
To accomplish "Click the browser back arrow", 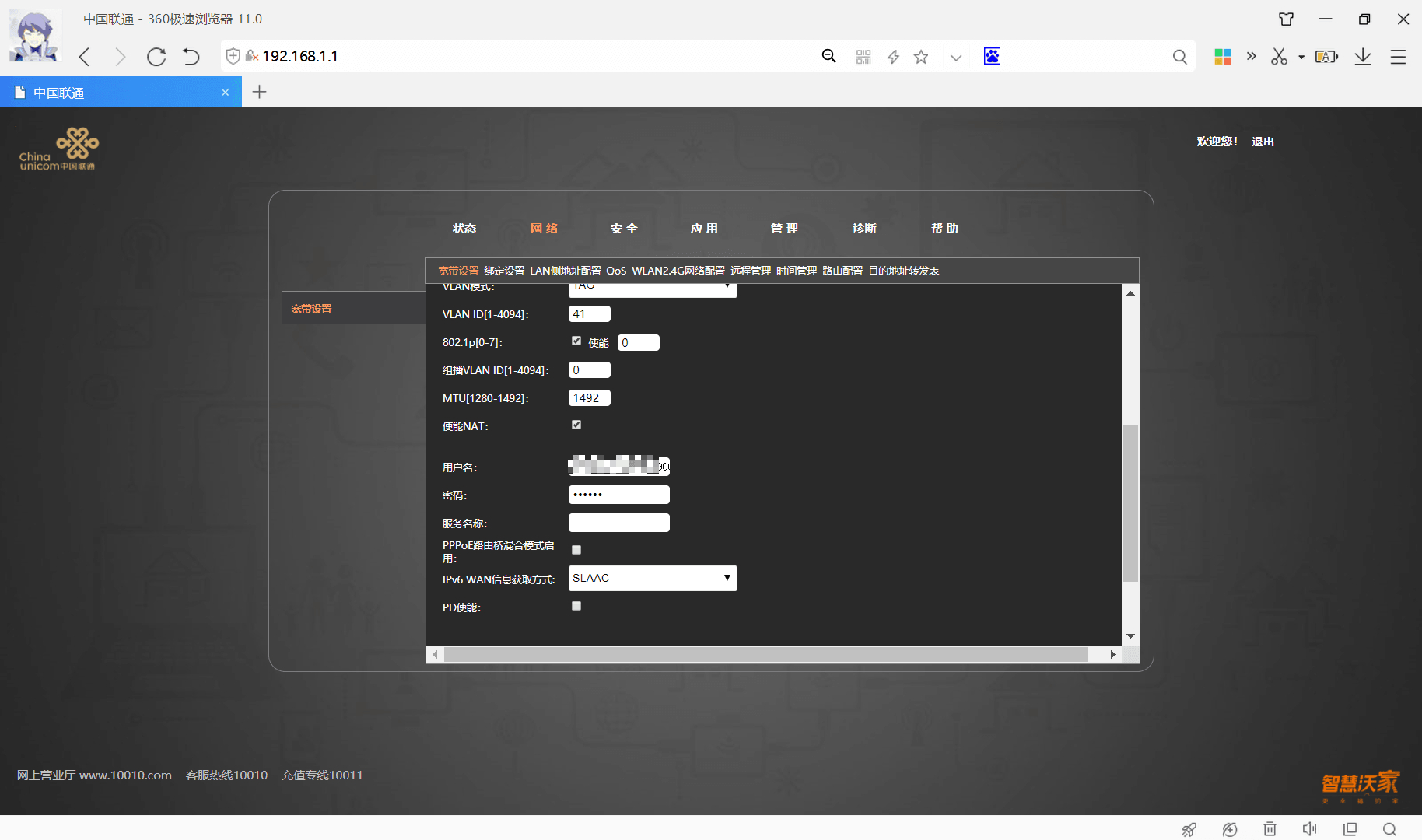I will pos(85,57).
